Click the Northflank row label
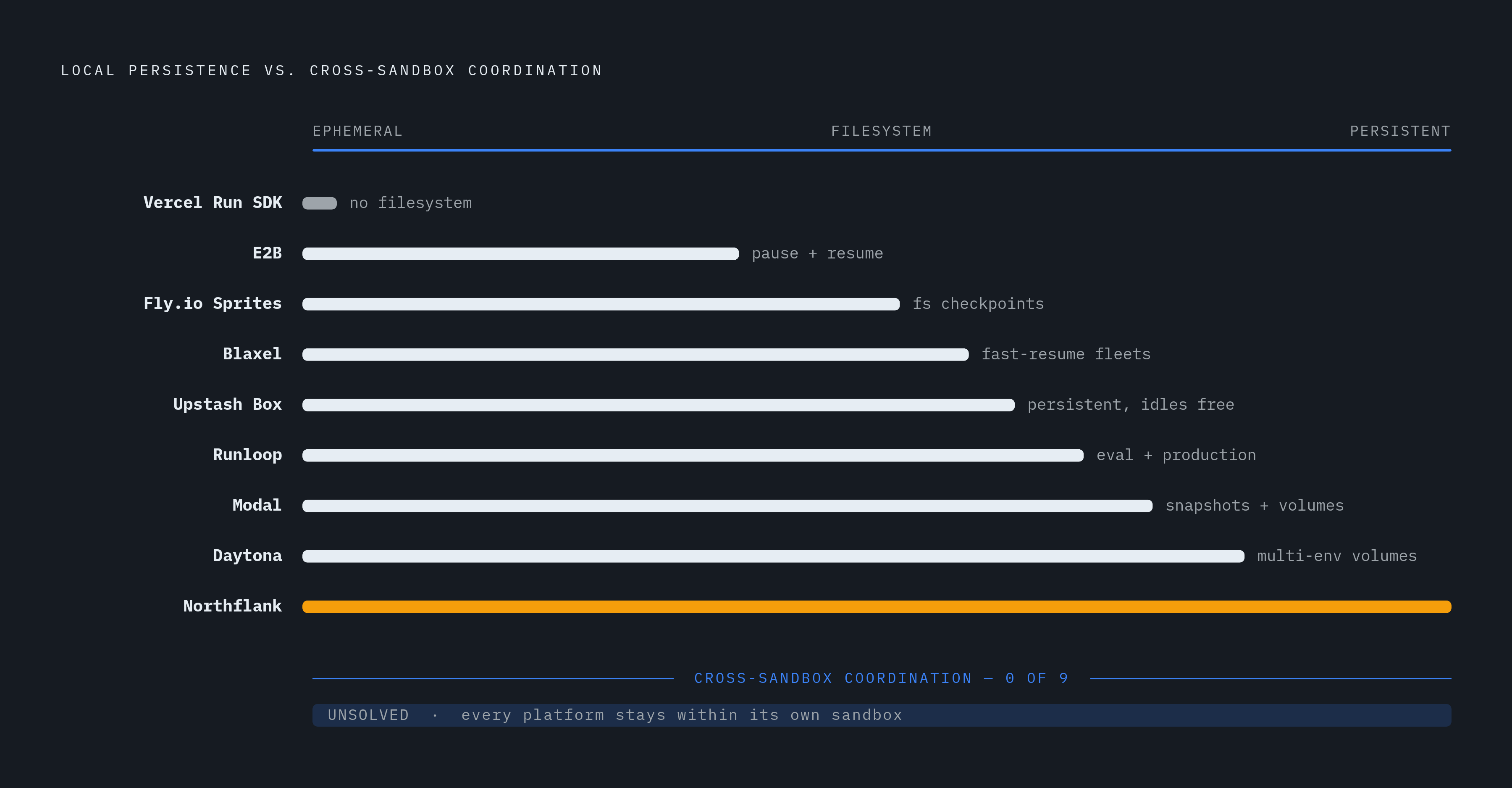Image resolution: width=1512 pixels, height=788 pixels. 232,606
